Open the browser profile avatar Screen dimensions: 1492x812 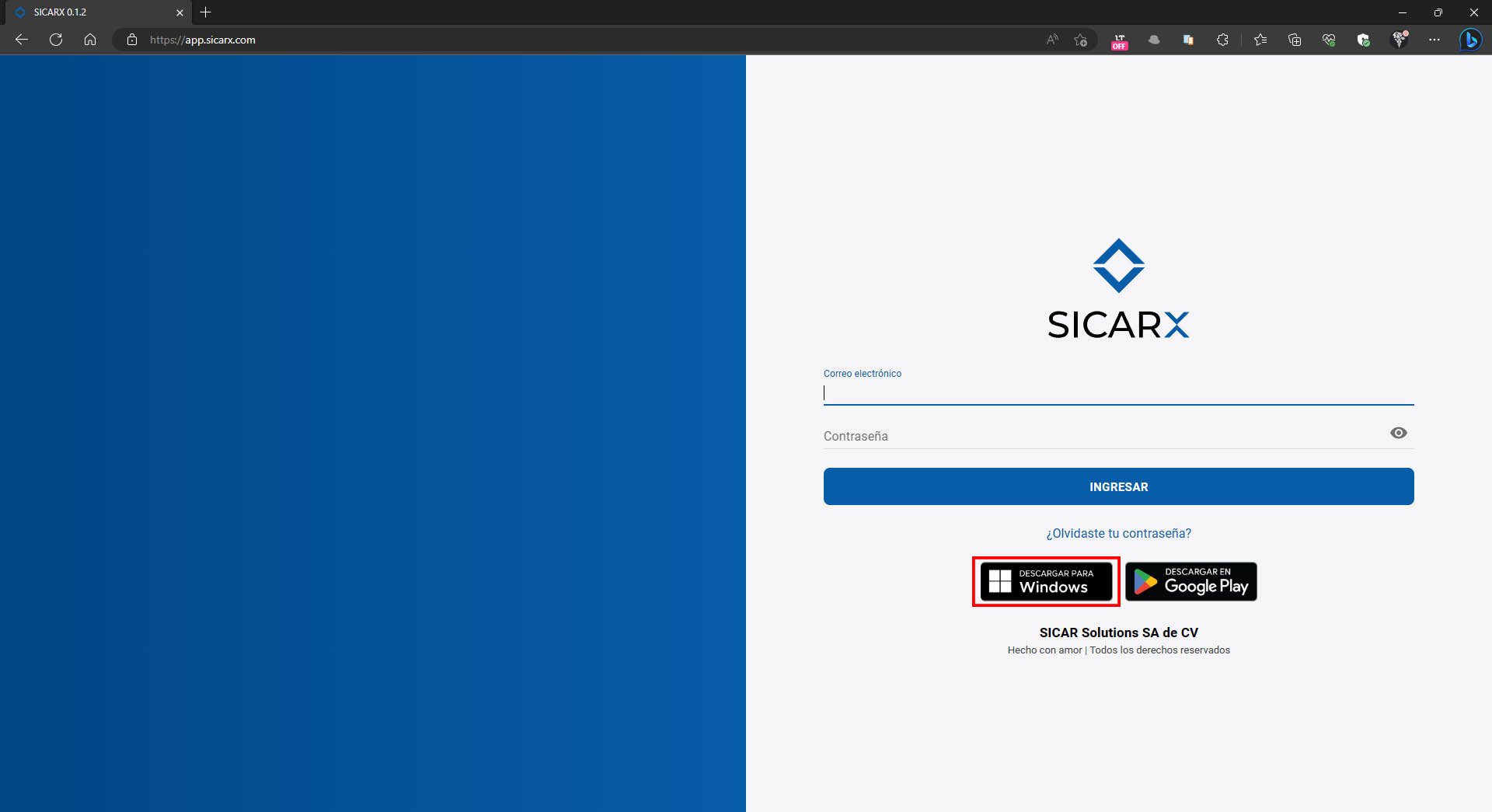pyautogui.click(x=1400, y=40)
